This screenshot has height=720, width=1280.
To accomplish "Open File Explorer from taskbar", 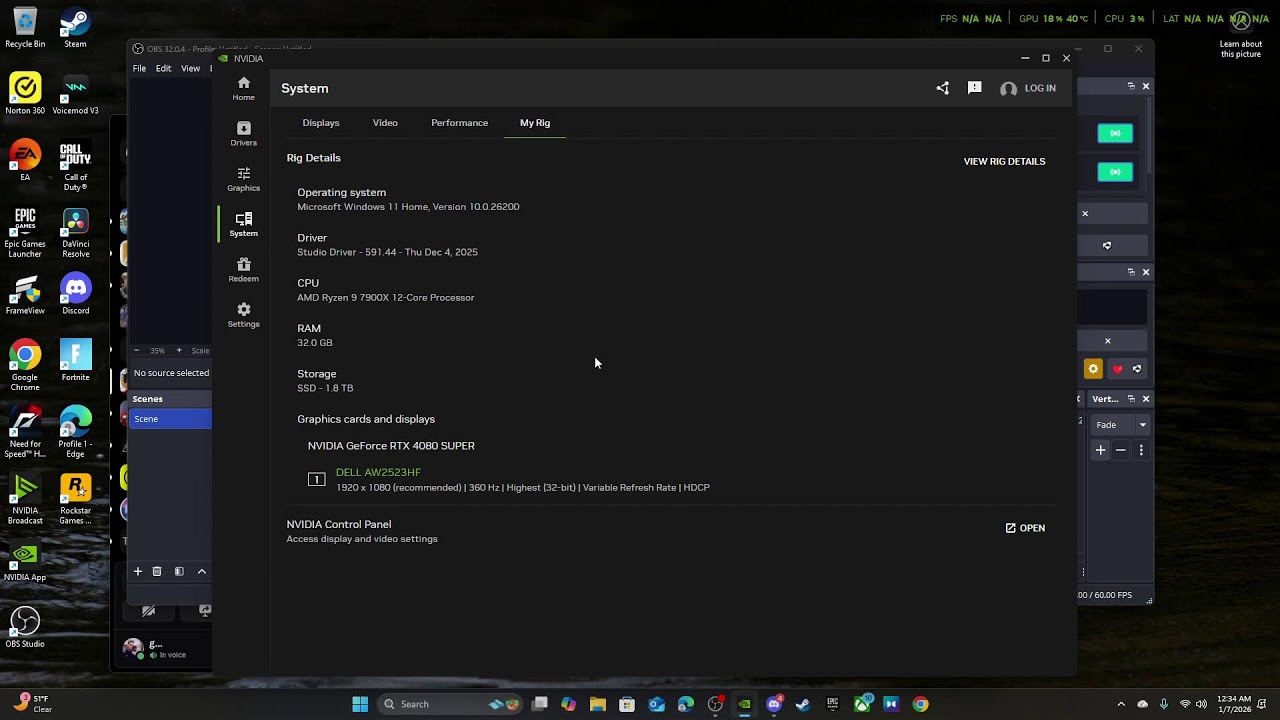I will pyautogui.click(x=598, y=704).
